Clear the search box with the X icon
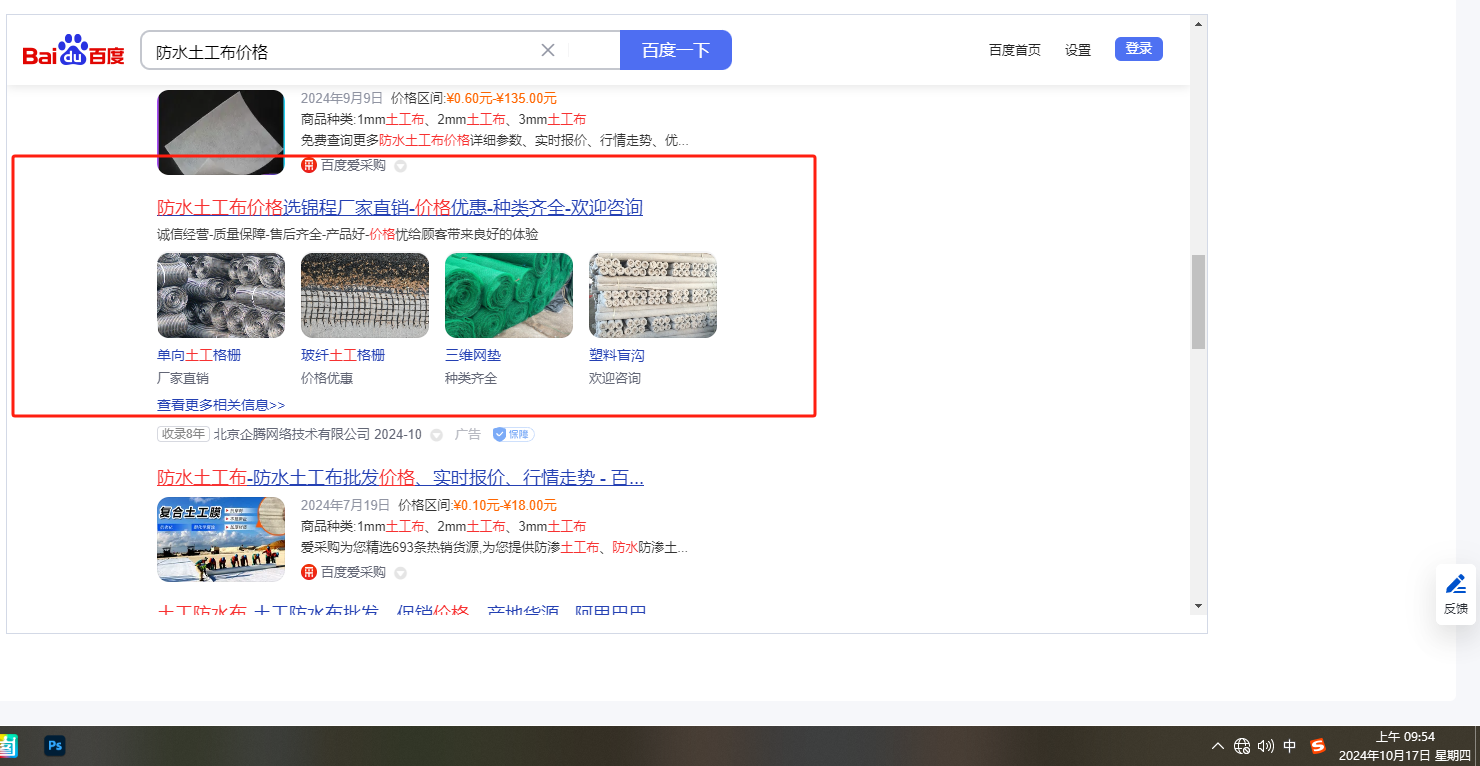The image size is (1480, 766). pyautogui.click(x=548, y=50)
